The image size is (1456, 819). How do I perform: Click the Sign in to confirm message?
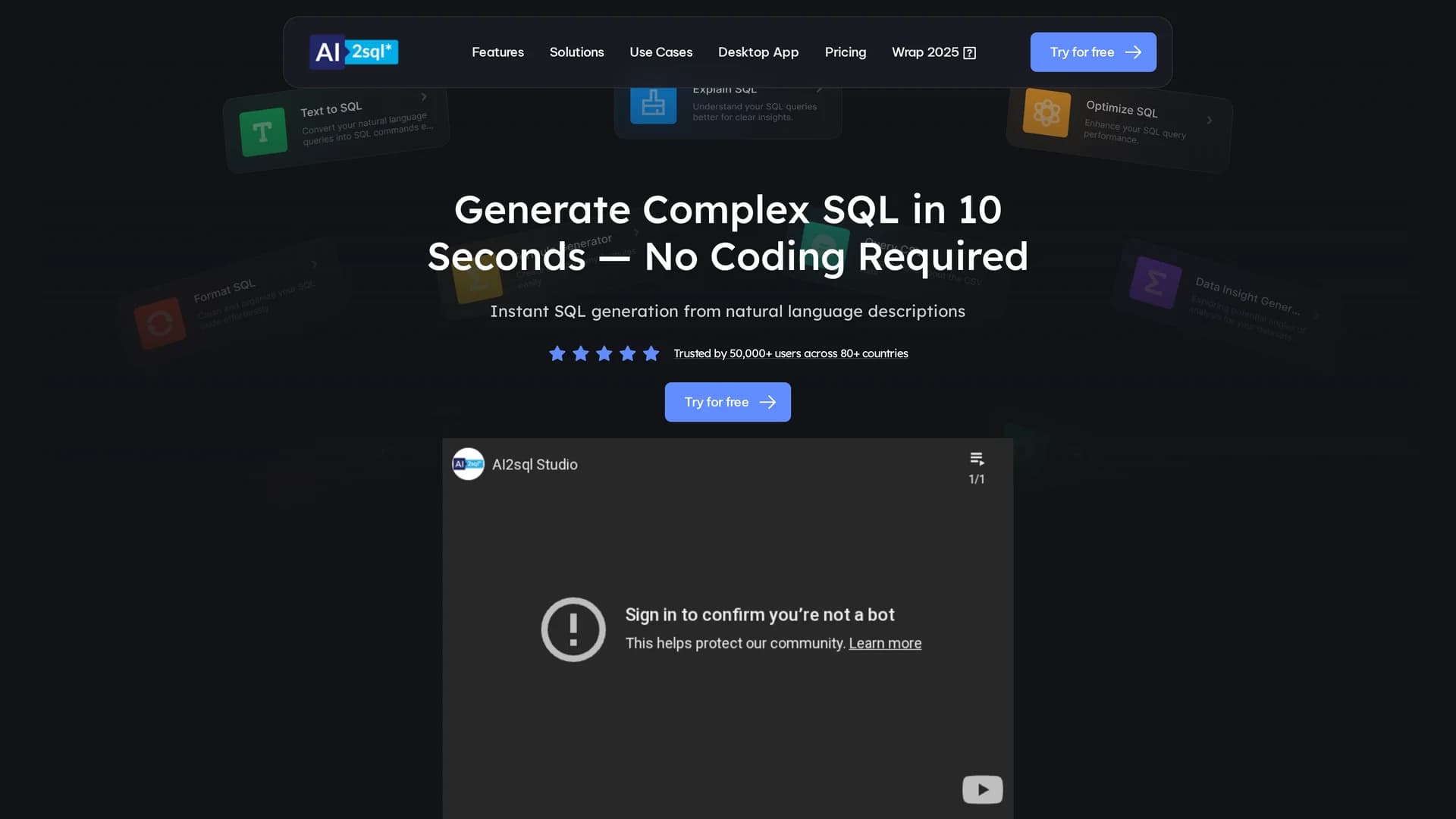(760, 615)
